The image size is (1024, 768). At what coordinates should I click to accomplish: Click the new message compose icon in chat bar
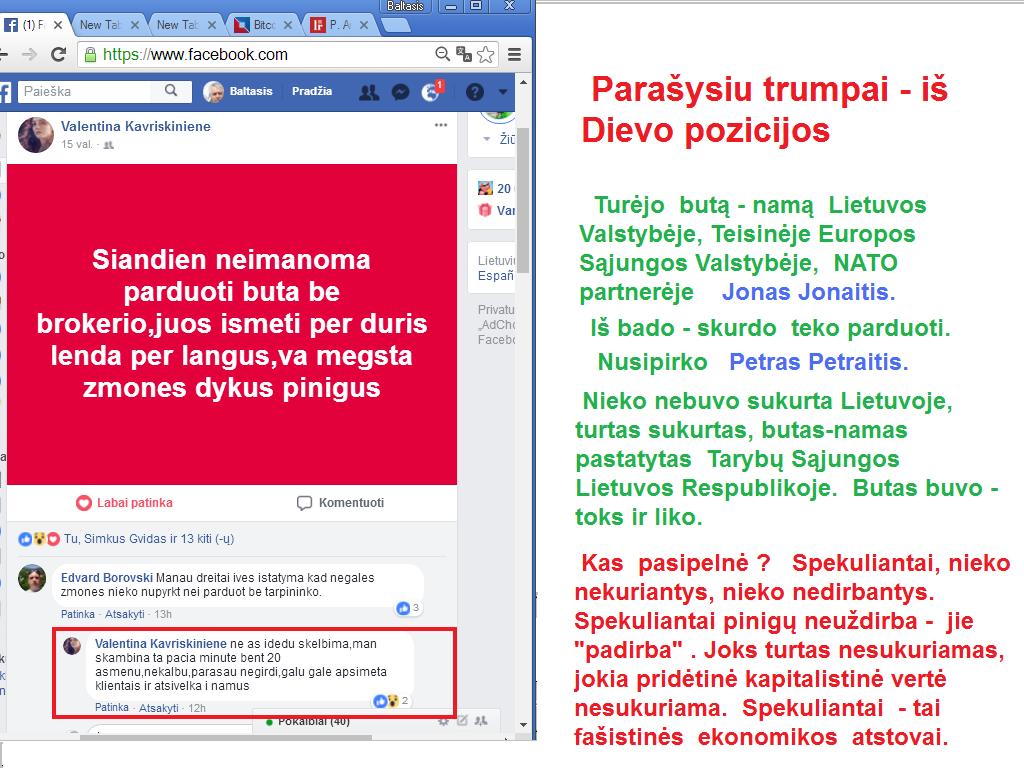[x=462, y=721]
